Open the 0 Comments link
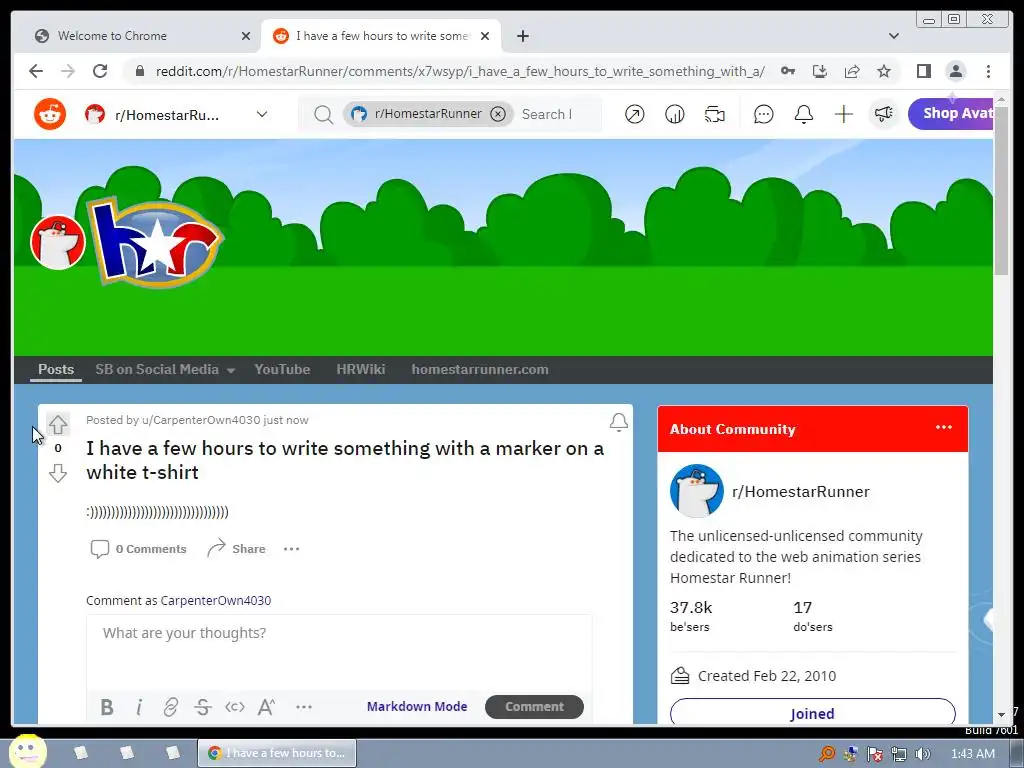 click(138, 549)
